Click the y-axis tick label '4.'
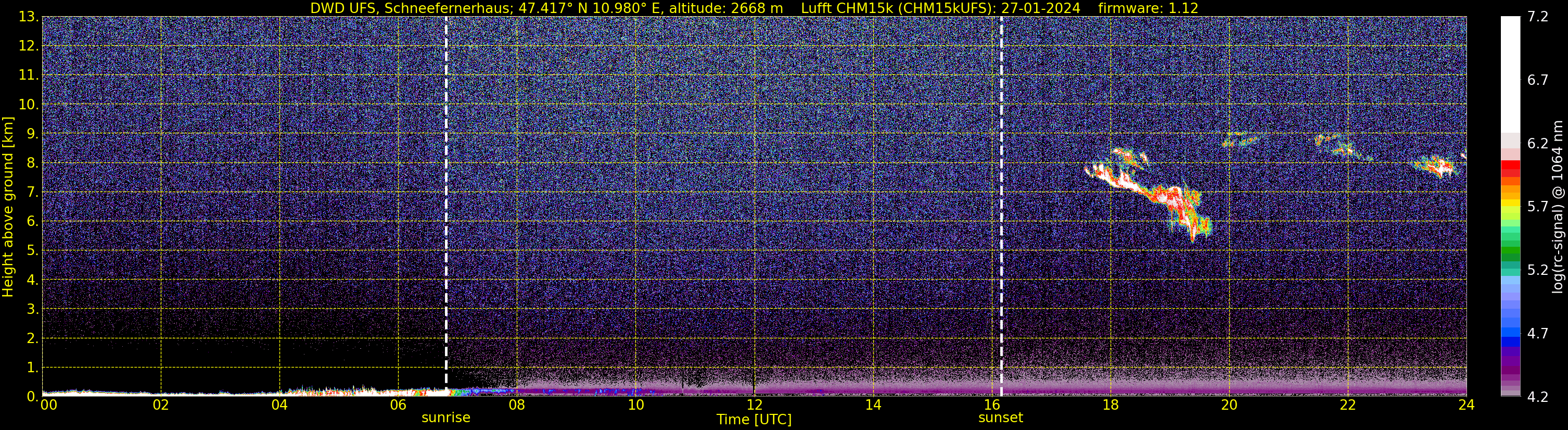The image size is (1568, 430). (x=32, y=280)
